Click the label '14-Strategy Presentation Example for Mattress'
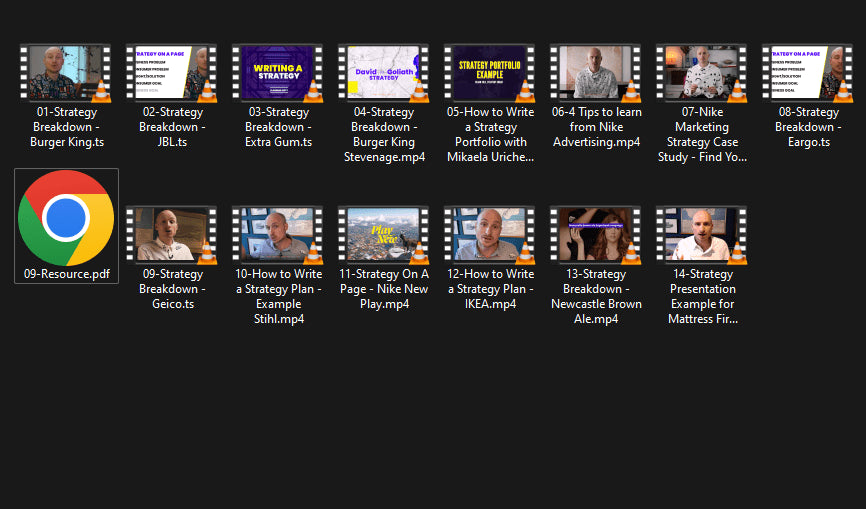 coord(703,296)
